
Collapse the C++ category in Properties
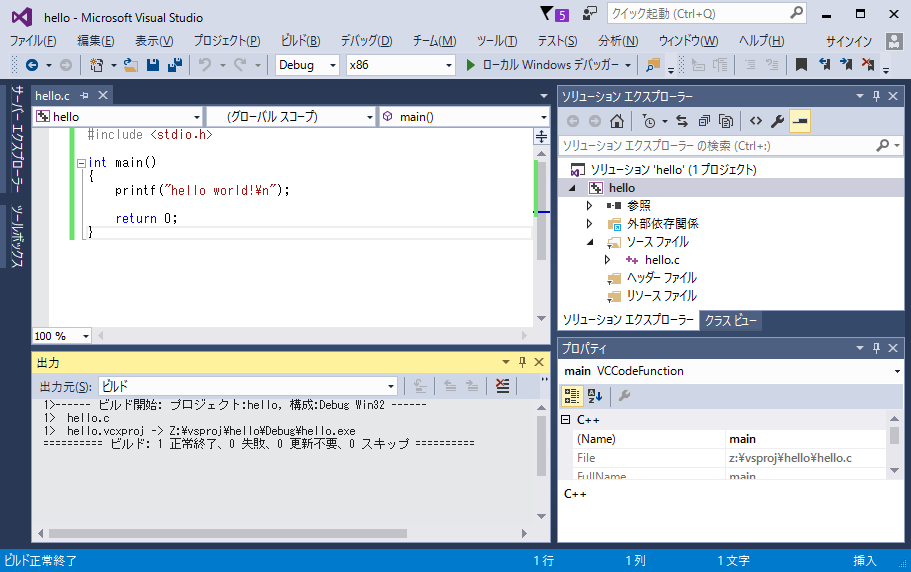click(x=566, y=419)
